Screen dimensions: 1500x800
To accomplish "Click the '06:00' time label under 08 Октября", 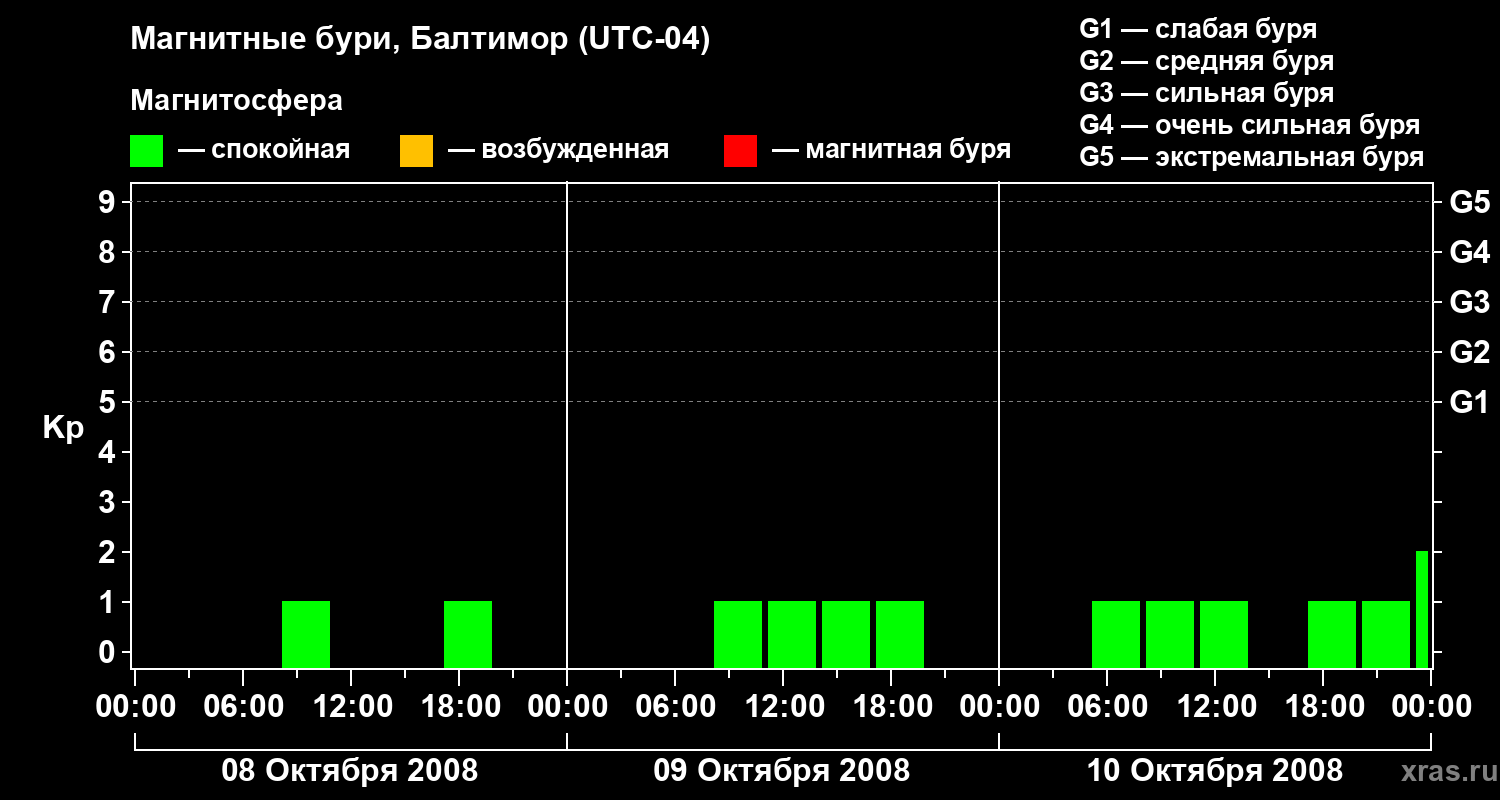I will [x=243, y=707].
